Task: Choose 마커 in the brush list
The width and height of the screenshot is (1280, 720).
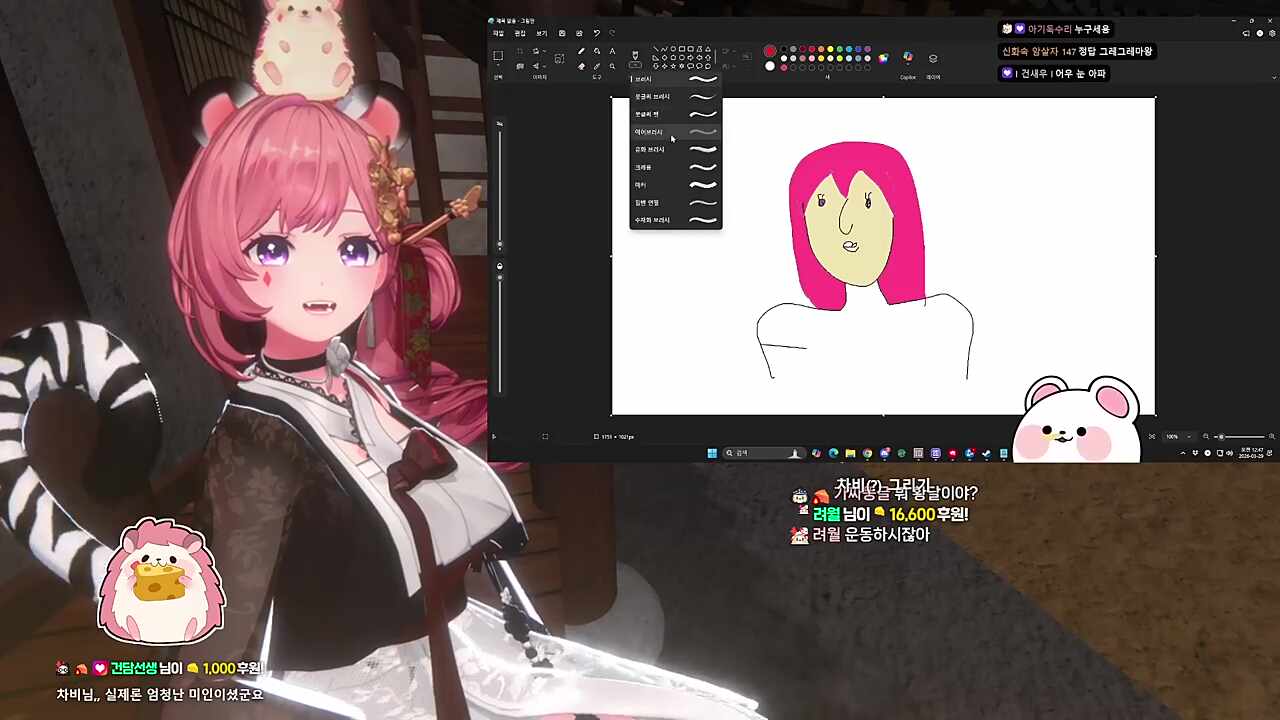Action: coord(675,185)
